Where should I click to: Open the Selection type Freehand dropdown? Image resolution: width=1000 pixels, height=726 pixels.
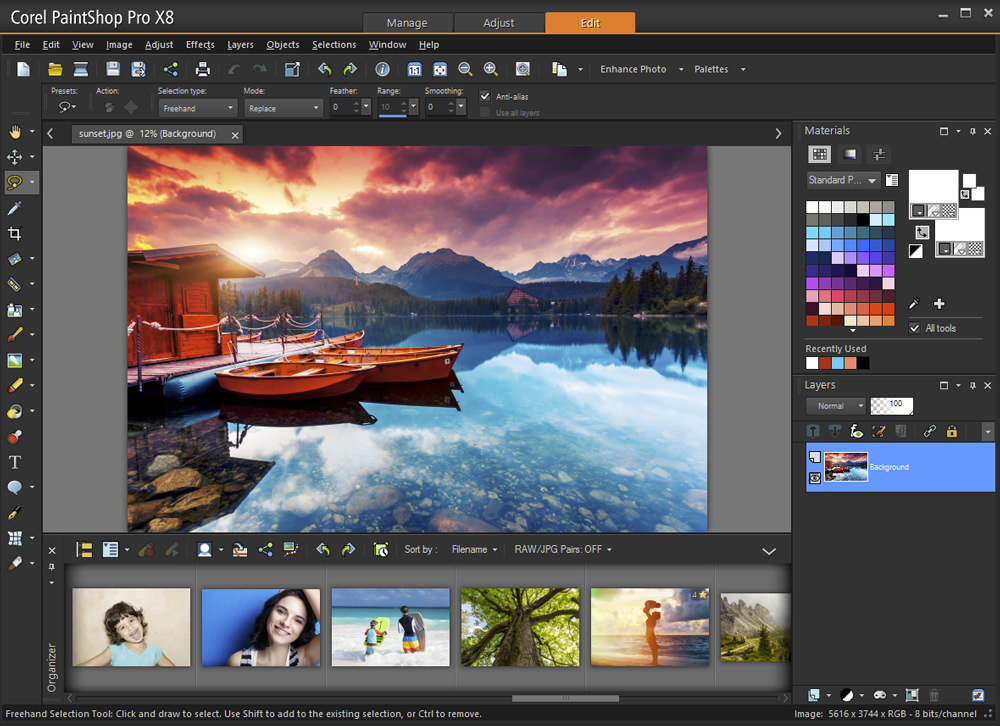[197, 108]
